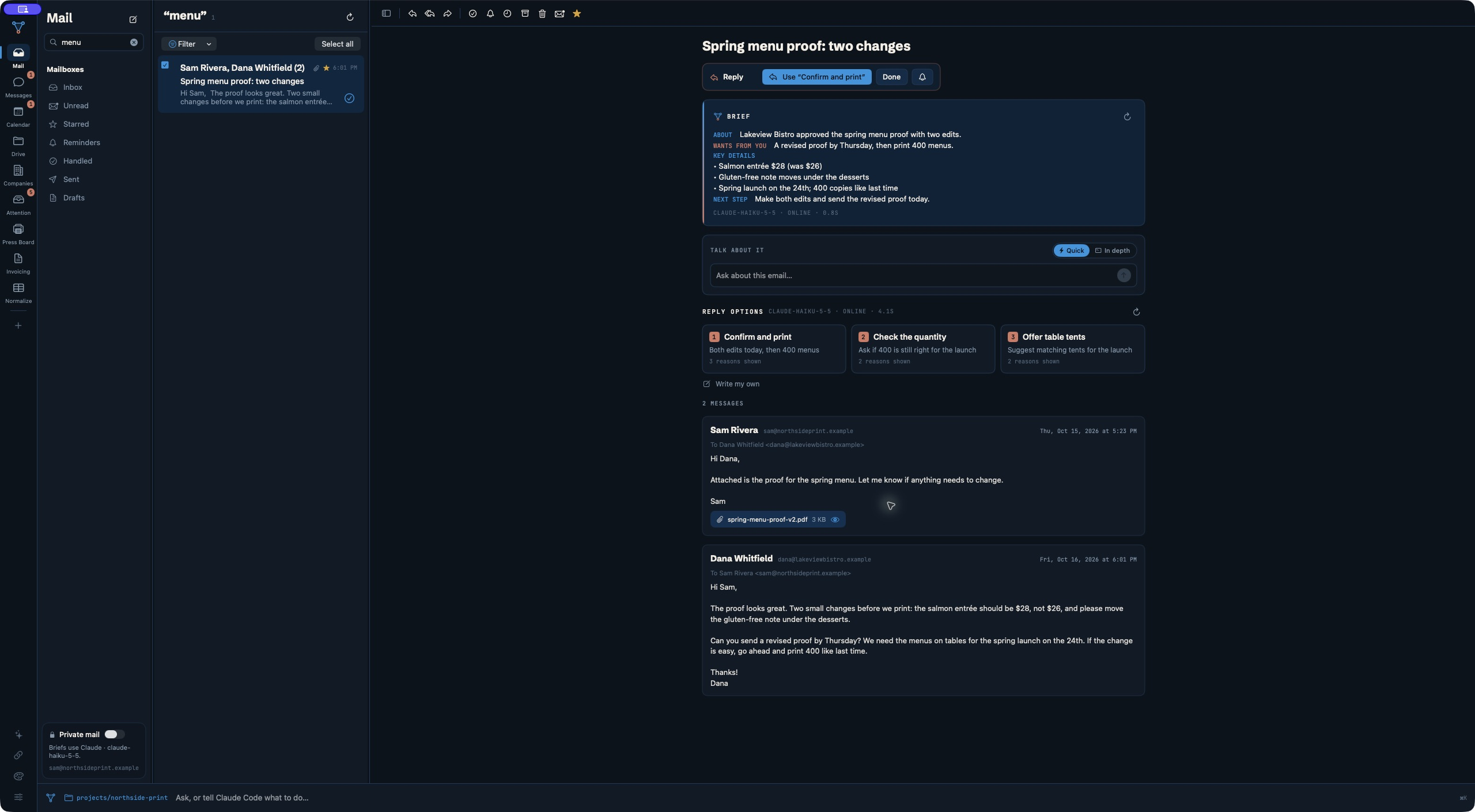Clear the search field text
The height and width of the screenshot is (812, 1475).
click(134, 42)
